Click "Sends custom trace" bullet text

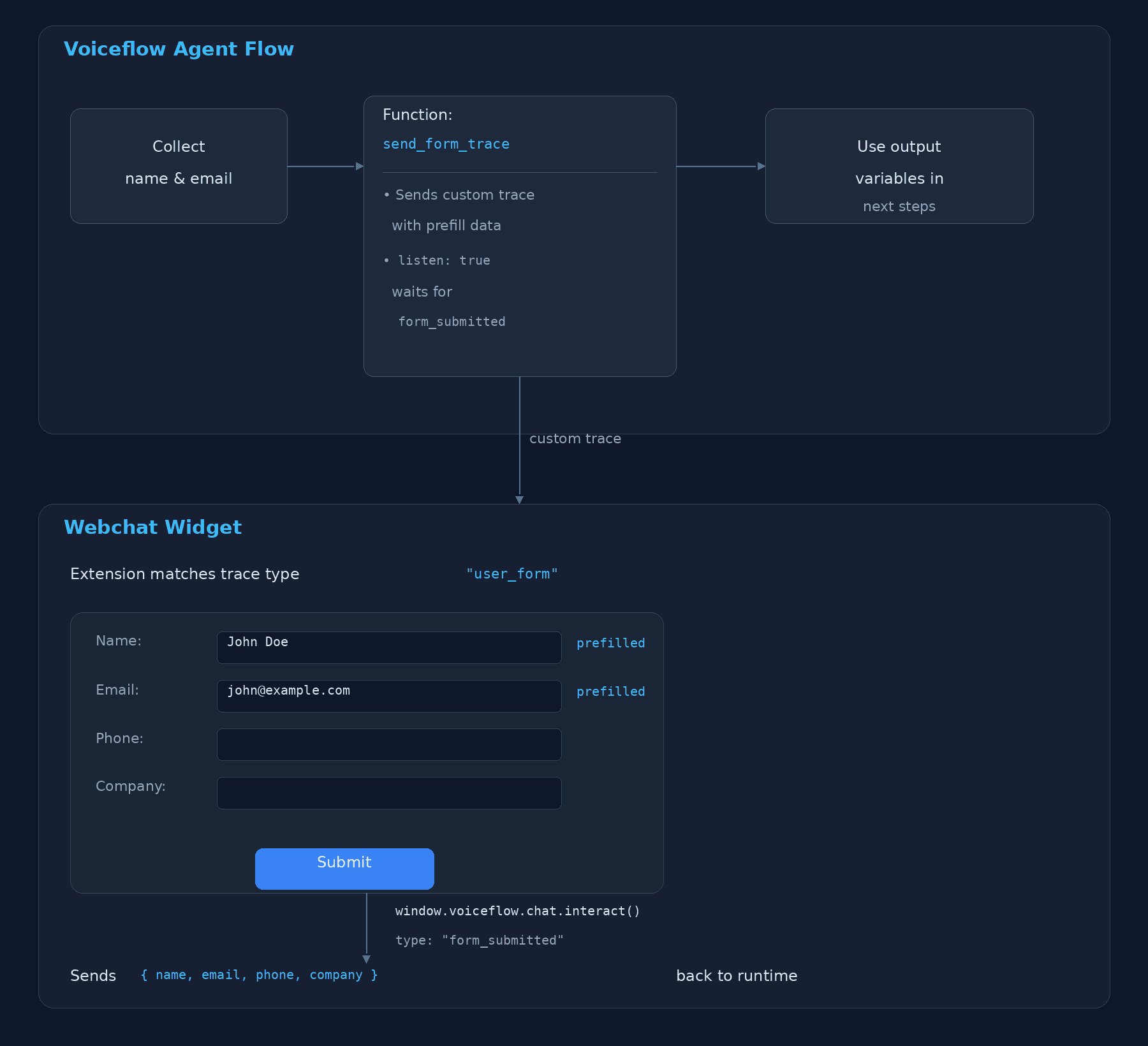click(x=465, y=195)
